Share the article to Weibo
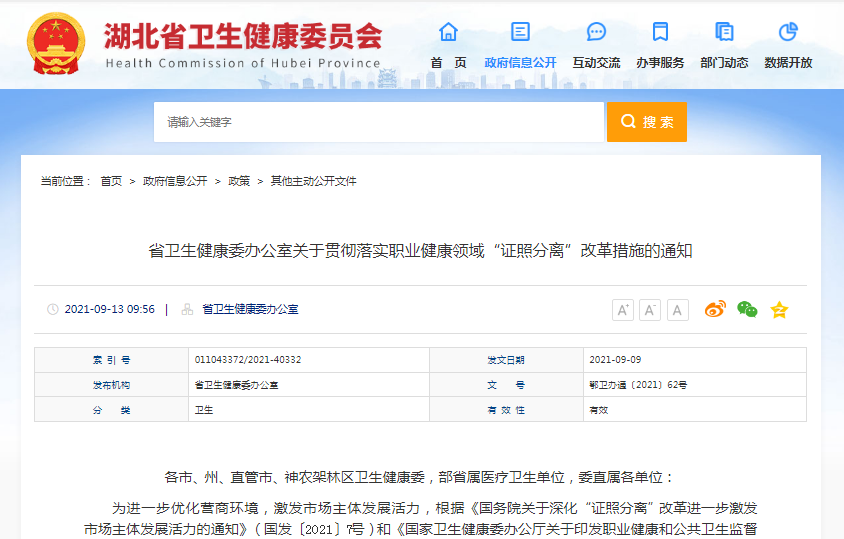 click(x=715, y=310)
